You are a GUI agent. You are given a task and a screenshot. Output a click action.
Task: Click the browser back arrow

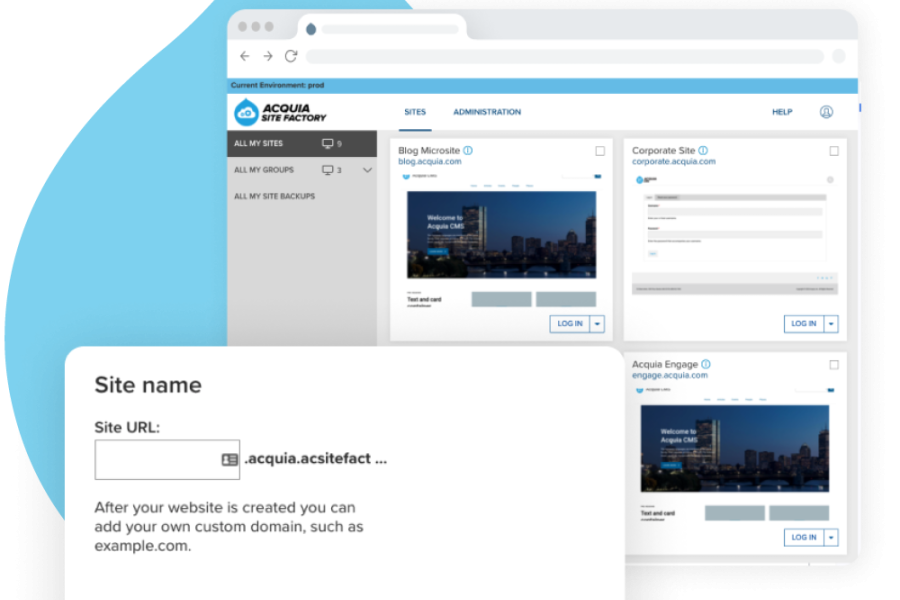[x=245, y=56]
